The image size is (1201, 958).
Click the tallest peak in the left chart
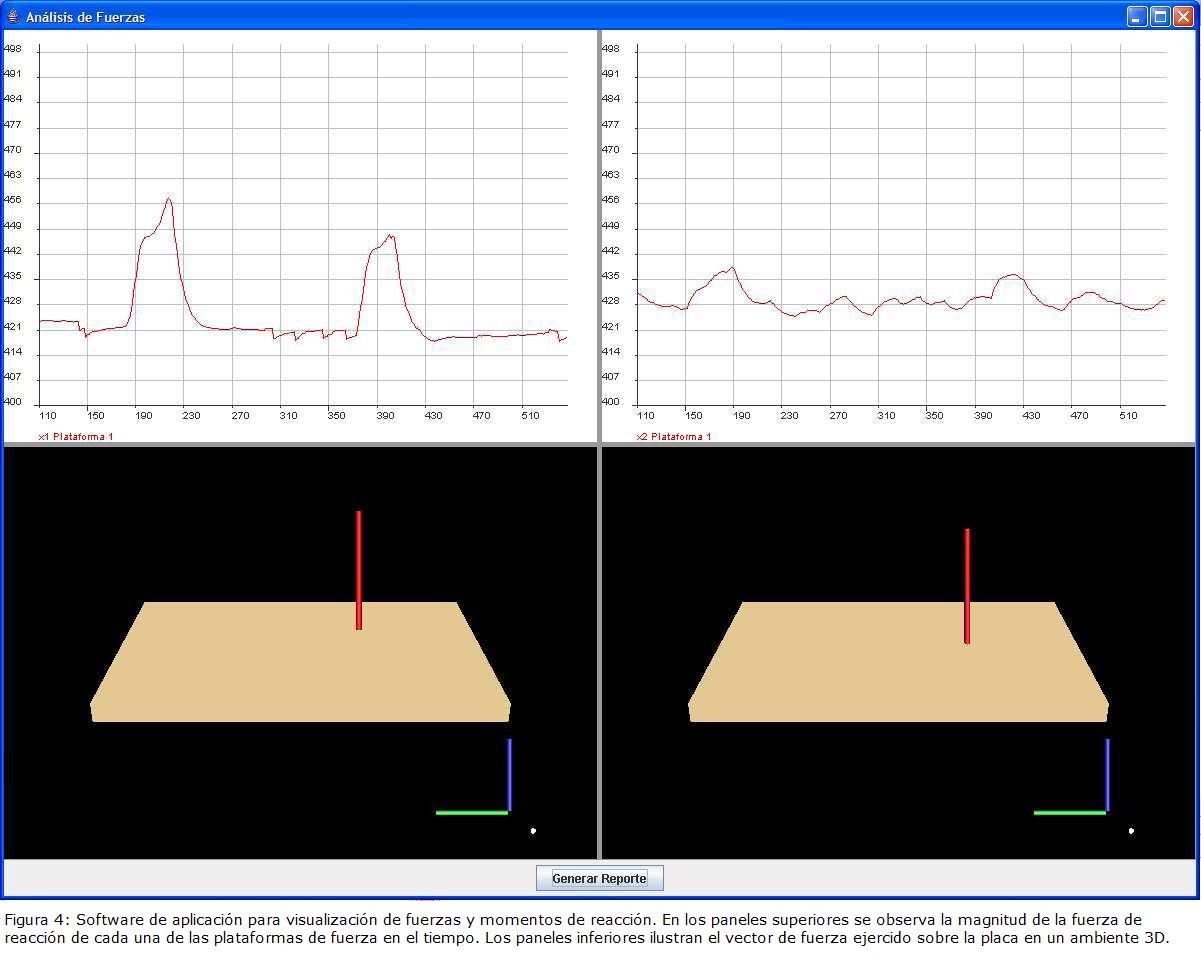click(x=168, y=199)
